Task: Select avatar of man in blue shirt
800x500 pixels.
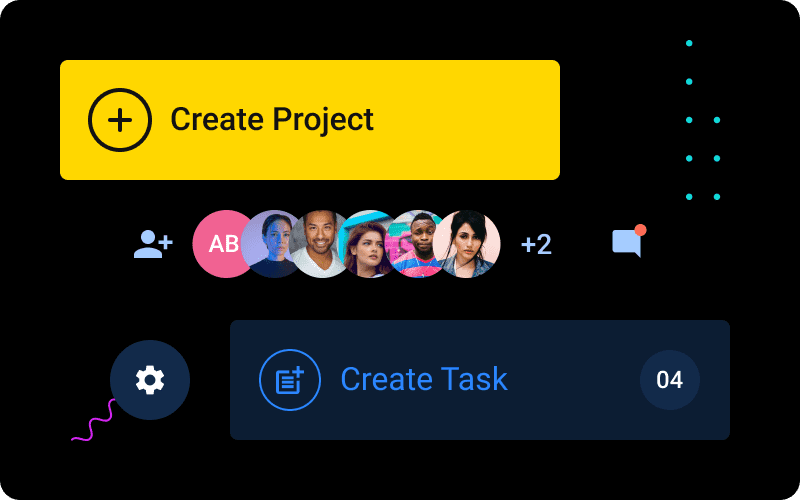Action: 415,244
